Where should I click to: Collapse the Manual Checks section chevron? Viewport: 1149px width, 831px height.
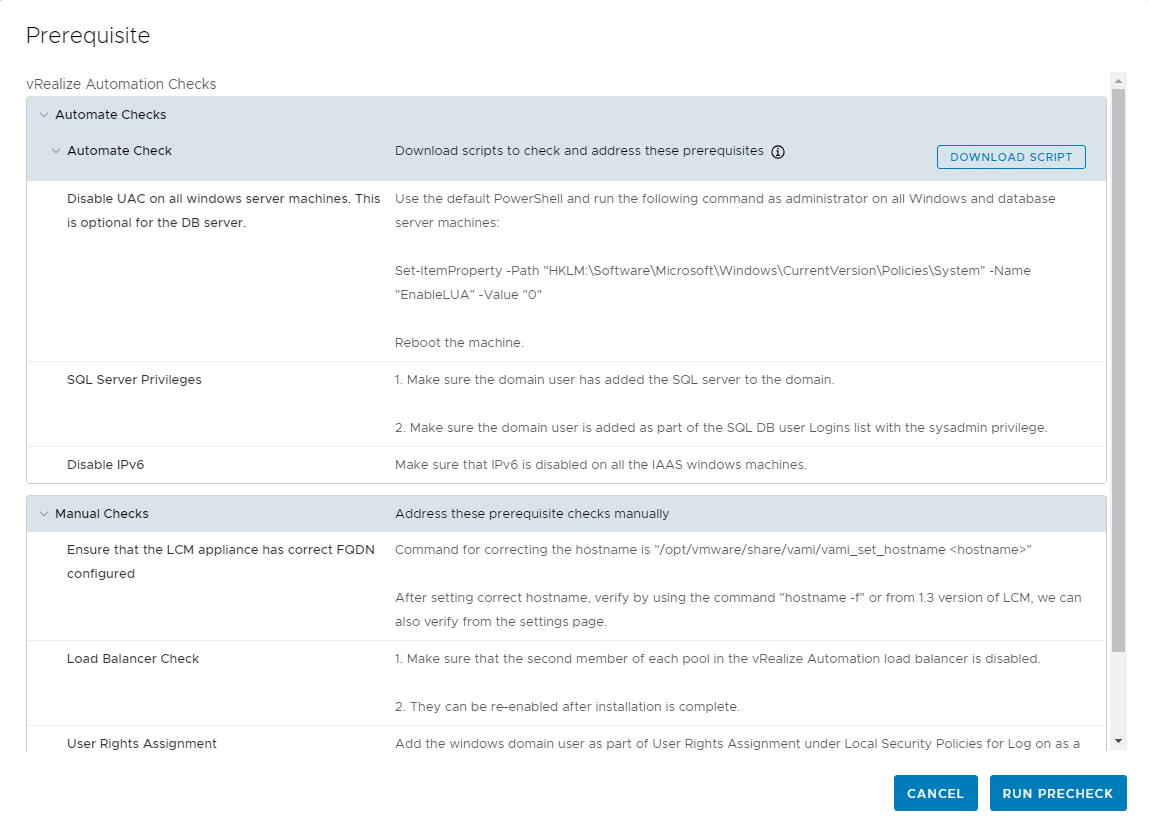(x=43, y=514)
